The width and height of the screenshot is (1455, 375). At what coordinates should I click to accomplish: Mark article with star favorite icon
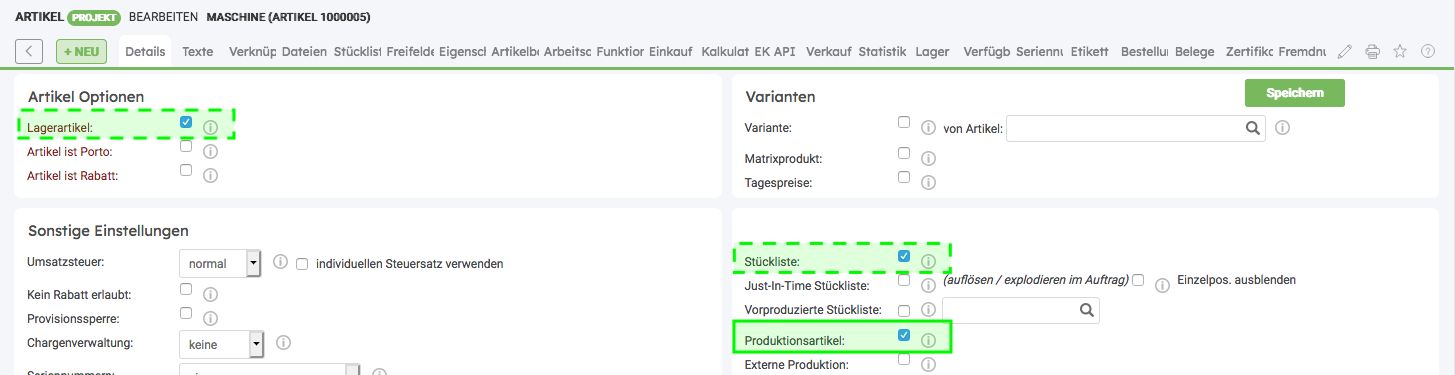click(x=1400, y=51)
